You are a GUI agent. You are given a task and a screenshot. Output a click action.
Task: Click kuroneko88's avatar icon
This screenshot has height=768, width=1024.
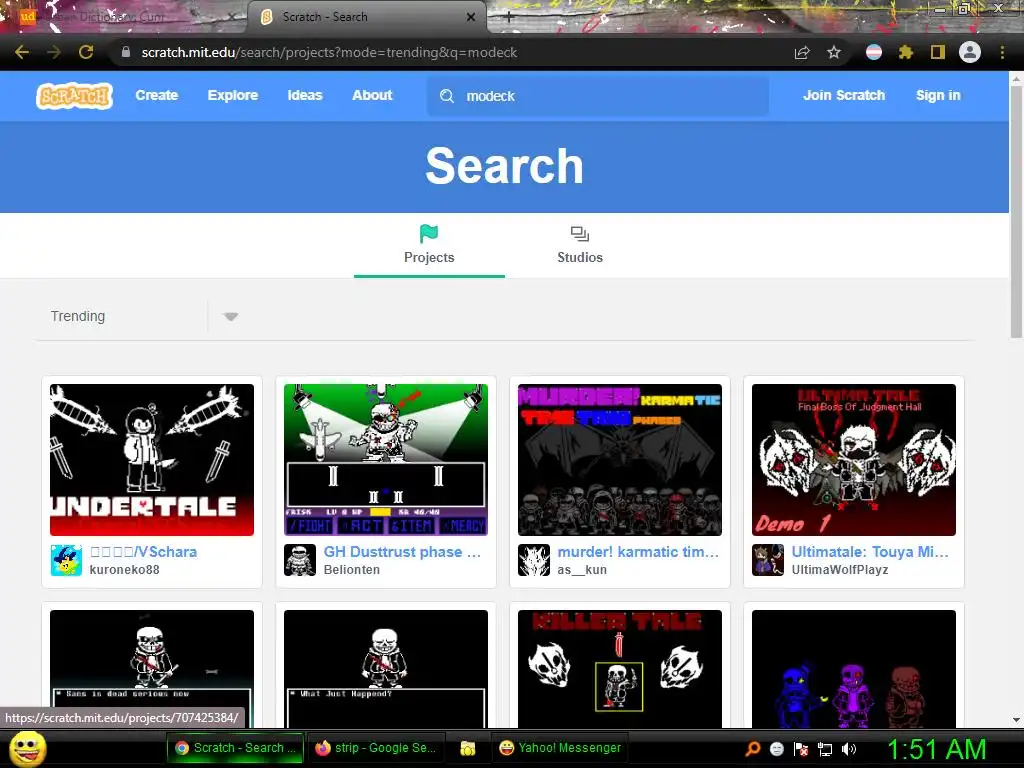click(67, 560)
